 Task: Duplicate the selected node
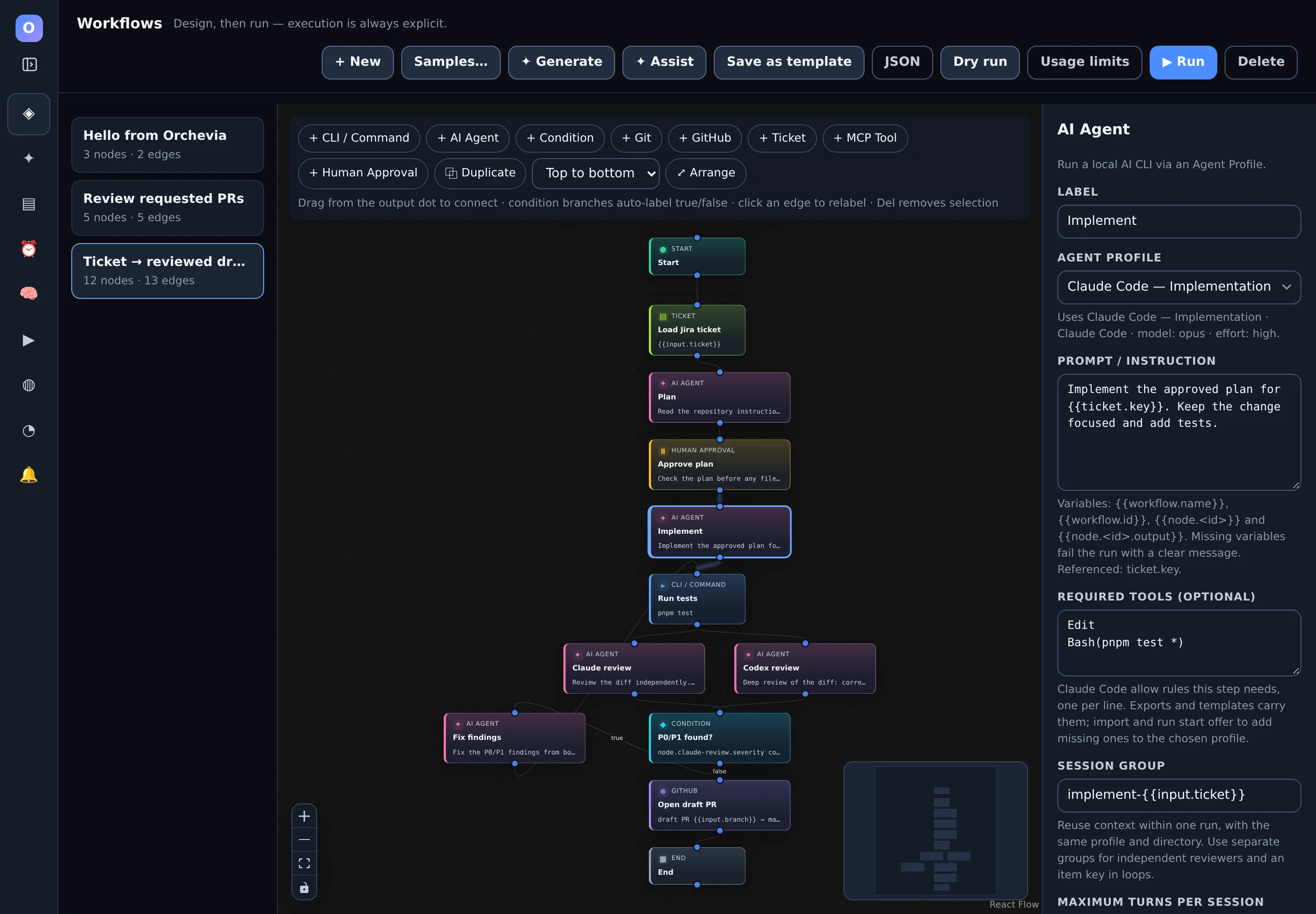click(480, 173)
